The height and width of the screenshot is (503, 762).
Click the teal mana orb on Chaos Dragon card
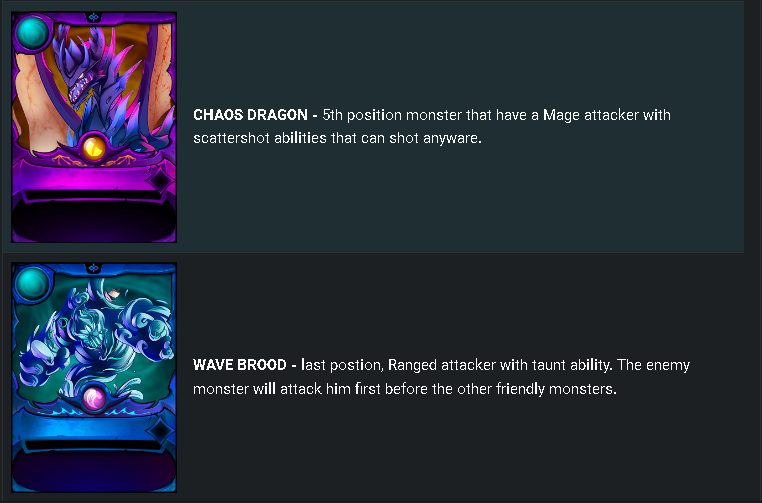click(33, 33)
